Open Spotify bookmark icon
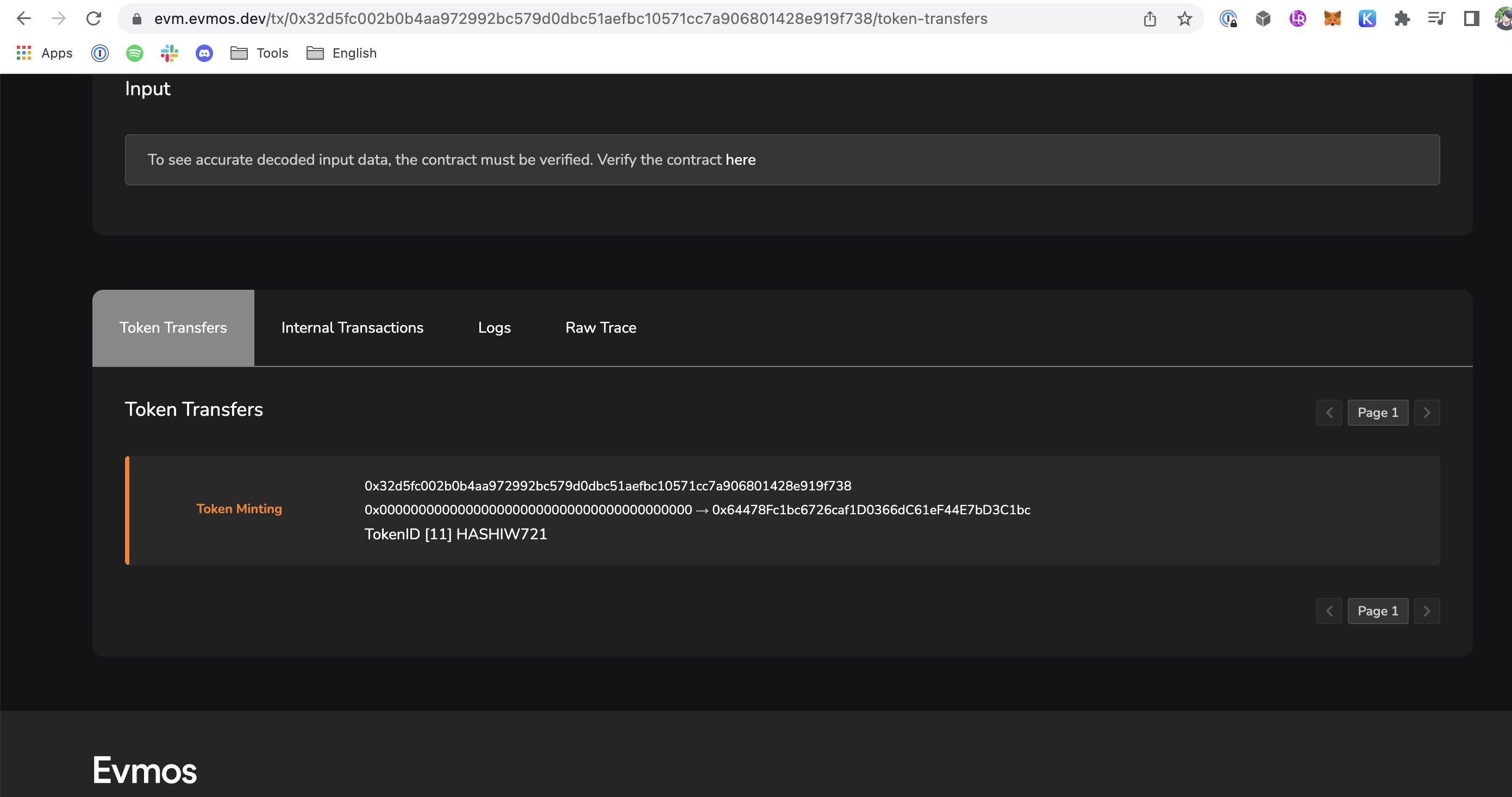The height and width of the screenshot is (797, 1512). [134, 53]
